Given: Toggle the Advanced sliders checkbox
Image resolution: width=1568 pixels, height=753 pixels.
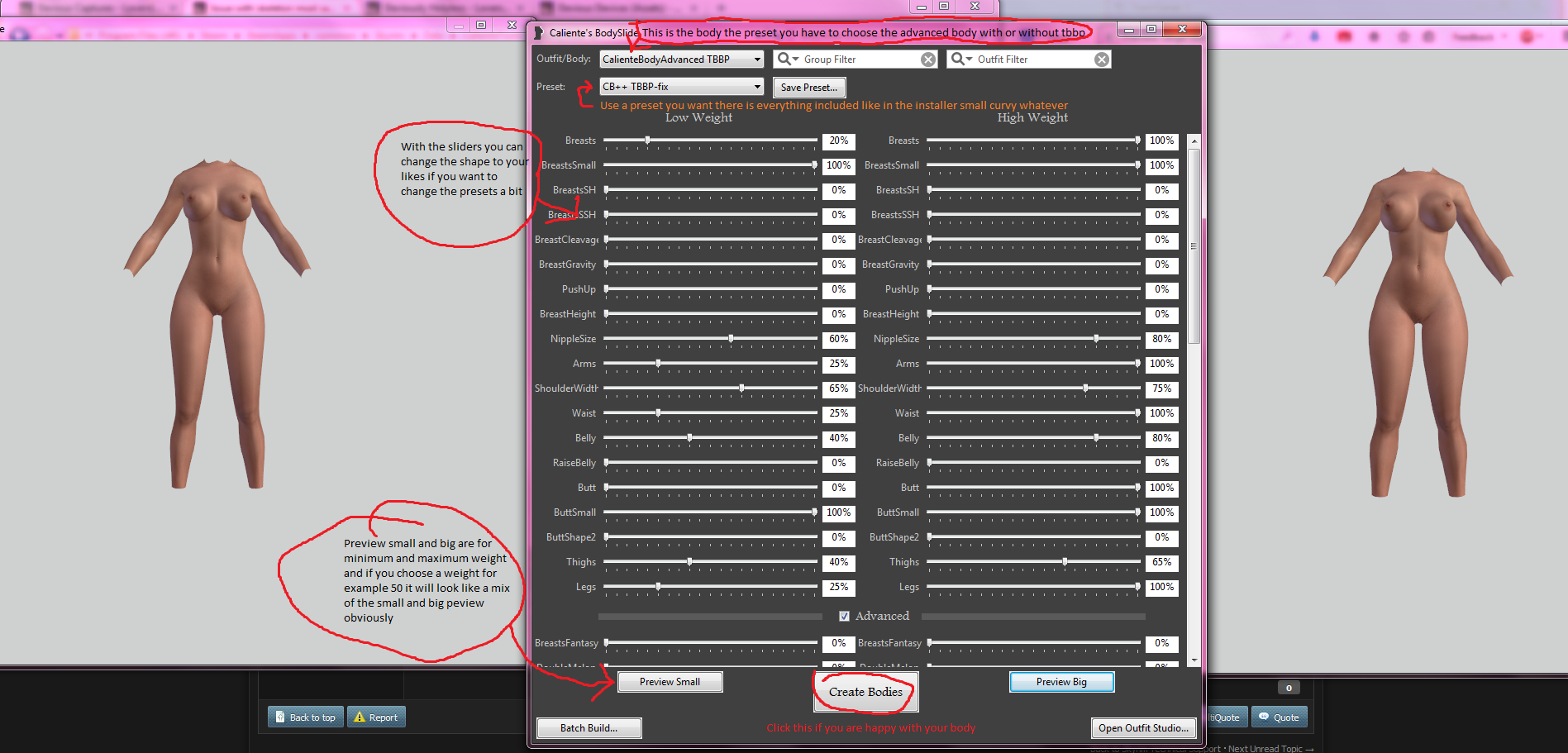Looking at the screenshot, I should 844,616.
